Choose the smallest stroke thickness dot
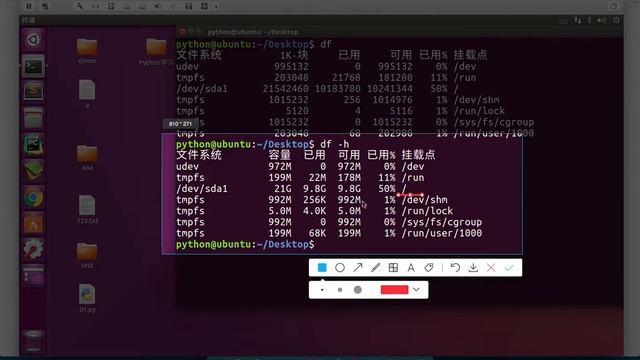Image resolution: width=640 pixels, height=360 pixels. tap(322, 290)
